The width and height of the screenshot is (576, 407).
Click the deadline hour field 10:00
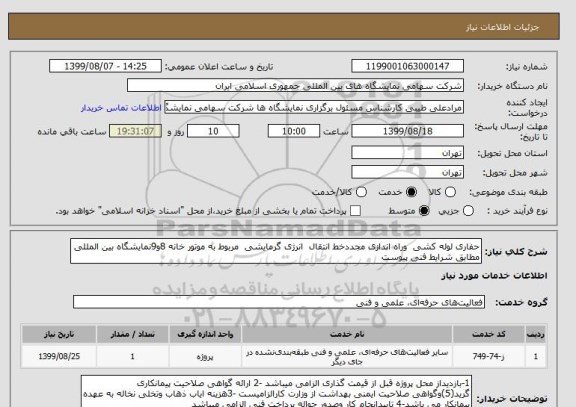click(x=294, y=131)
